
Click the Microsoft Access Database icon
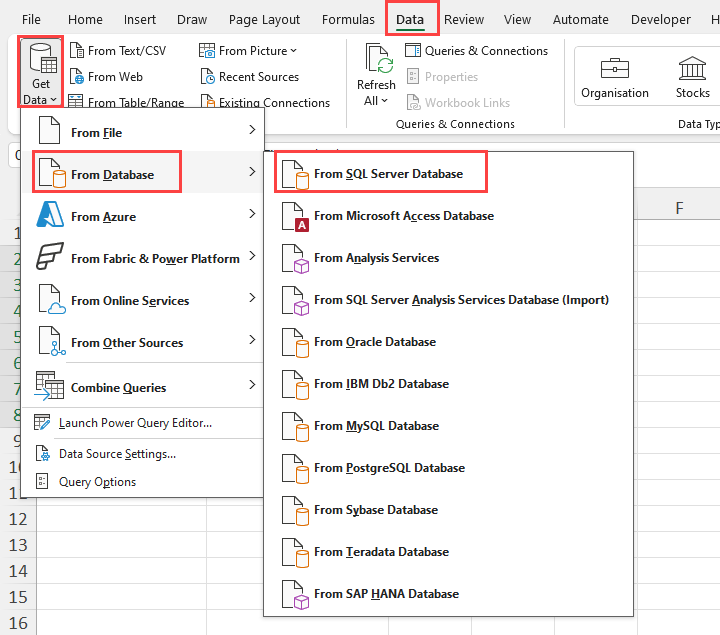(x=295, y=217)
